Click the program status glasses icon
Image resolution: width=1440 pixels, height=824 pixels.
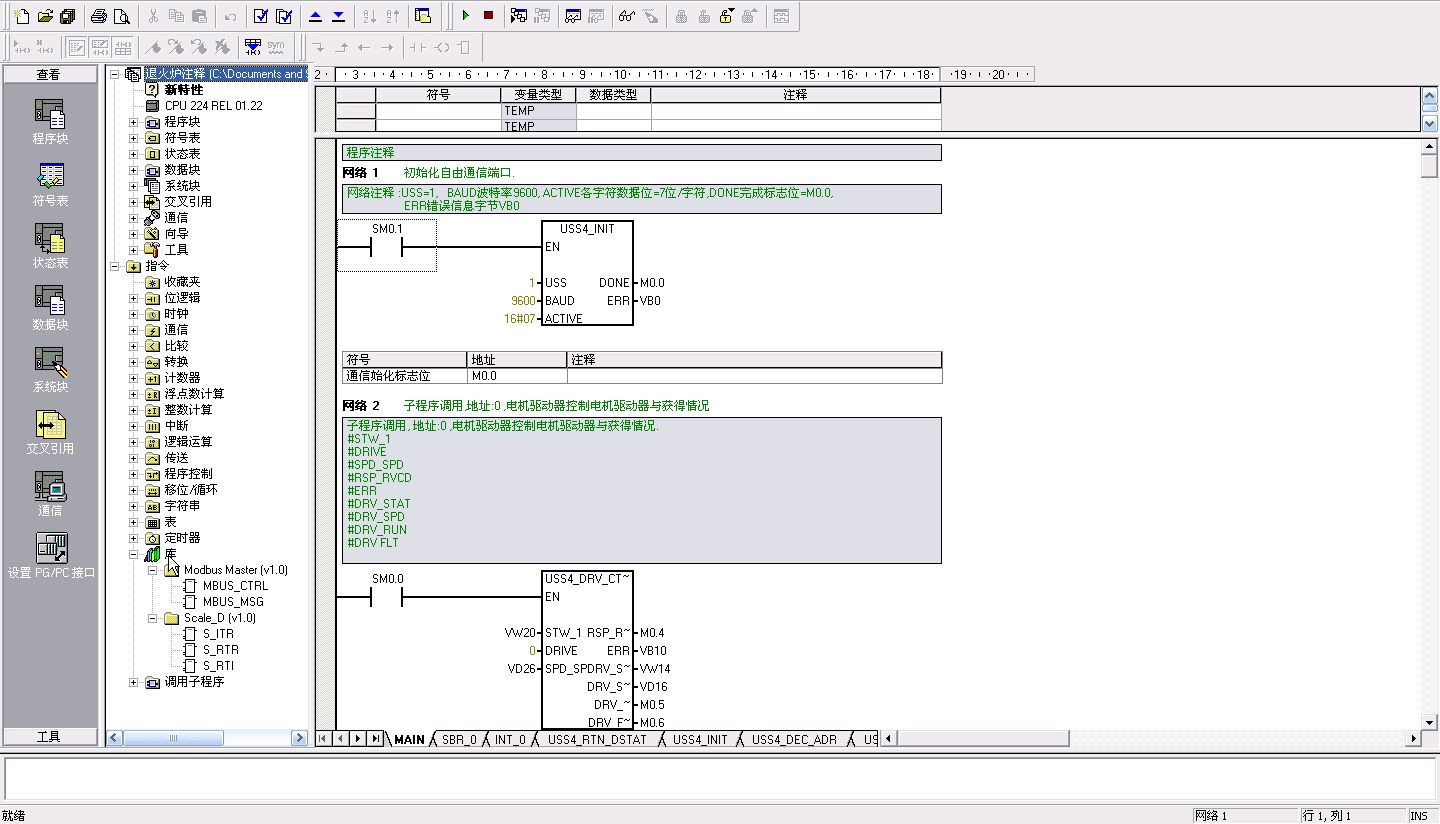pos(626,16)
